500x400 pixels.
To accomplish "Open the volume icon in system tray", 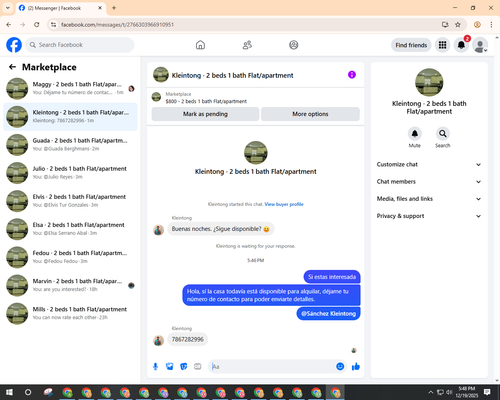I will 449,392.
